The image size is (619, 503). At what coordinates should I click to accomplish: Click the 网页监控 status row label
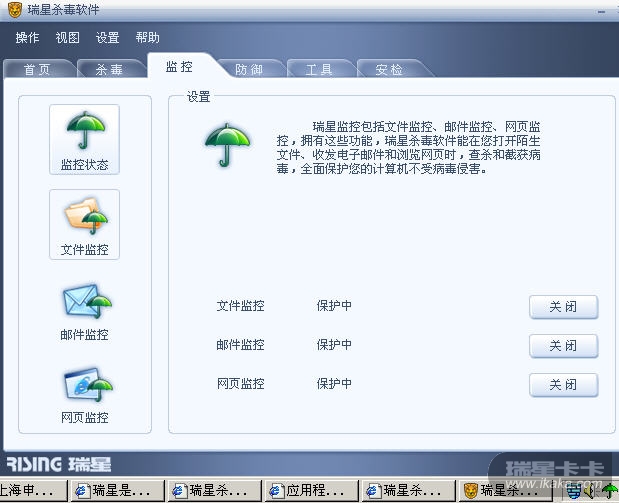[x=240, y=383]
